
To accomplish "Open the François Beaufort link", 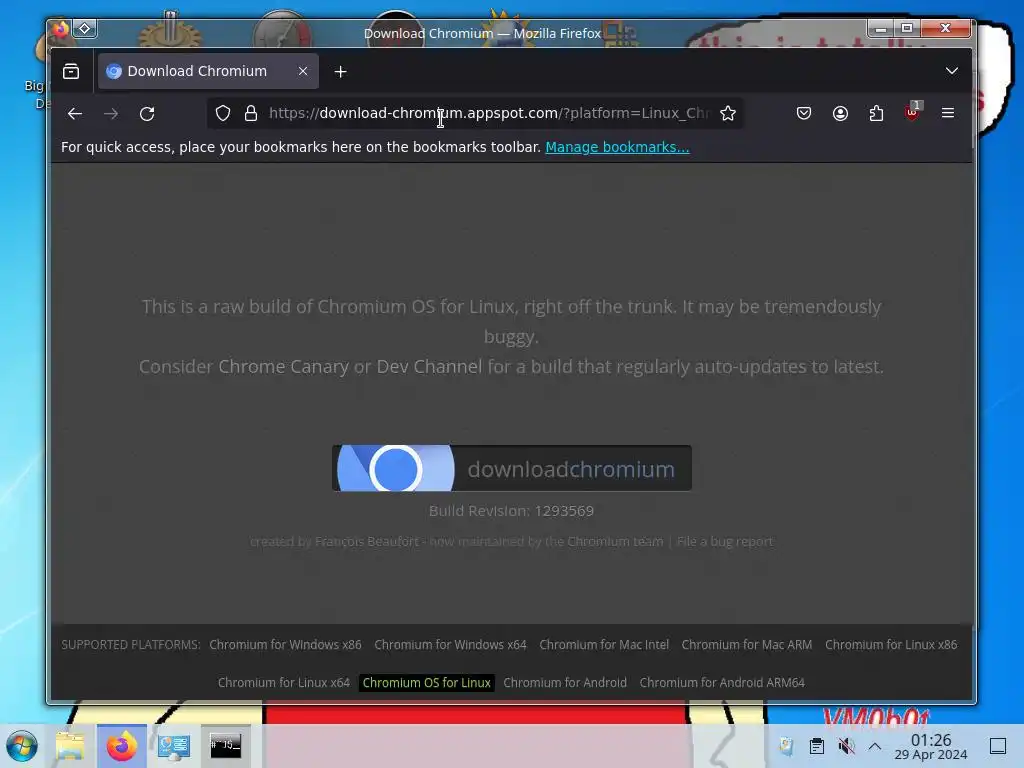I will (x=367, y=541).
